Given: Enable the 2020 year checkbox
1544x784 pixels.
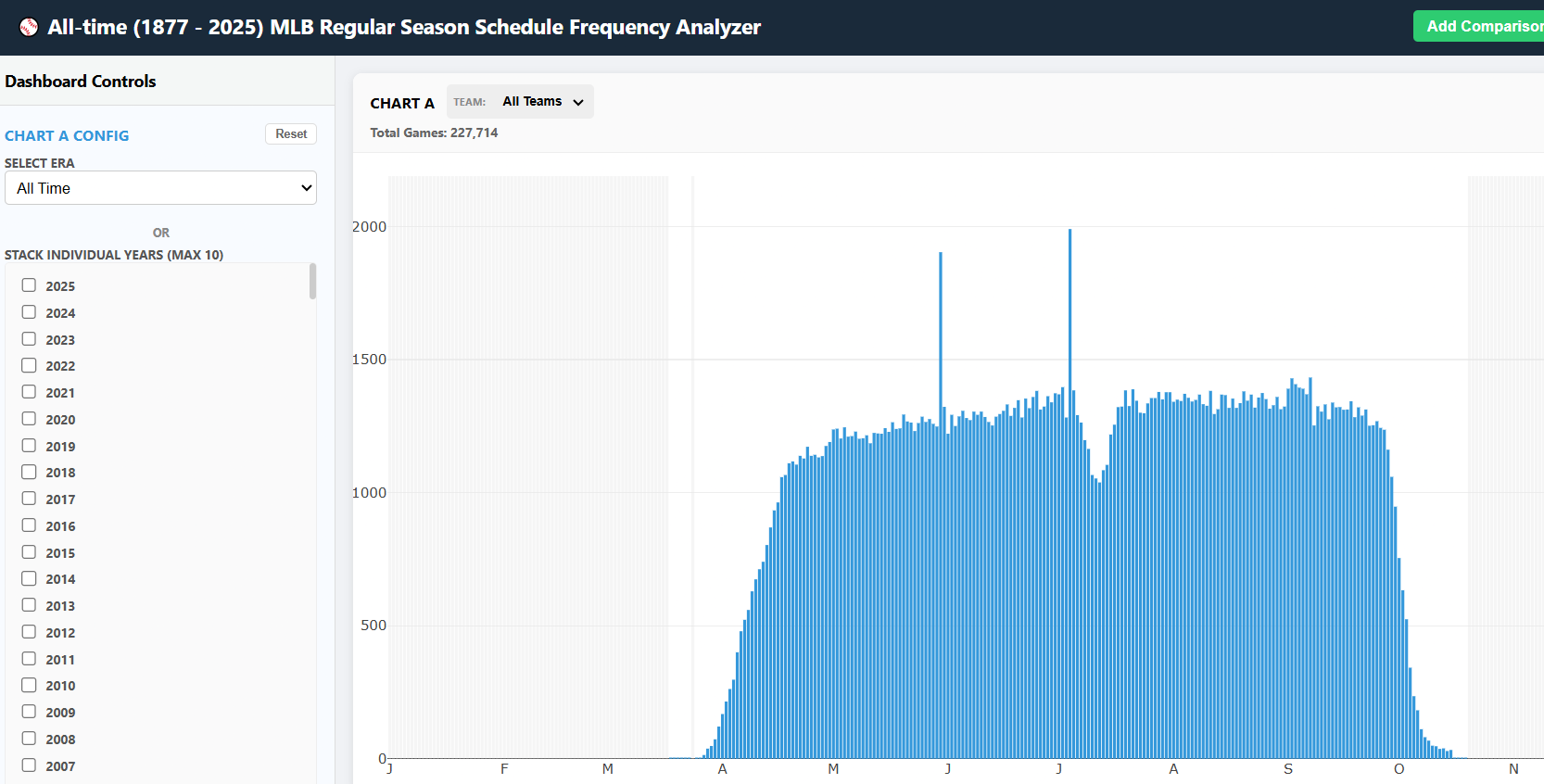Looking at the screenshot, I should [x=30, y=419].
